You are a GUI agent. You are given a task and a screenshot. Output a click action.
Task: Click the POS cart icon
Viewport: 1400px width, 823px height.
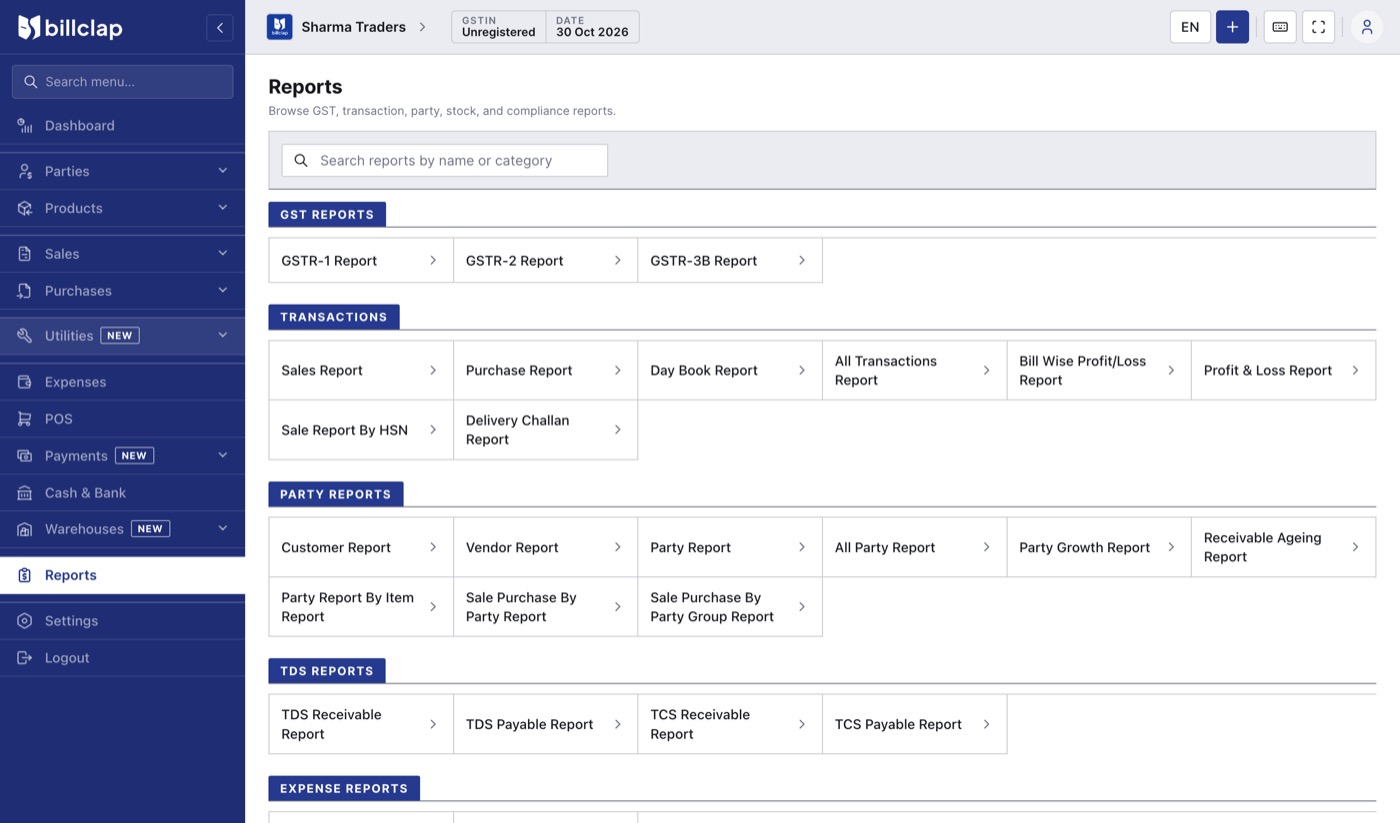tap(25, 419)
